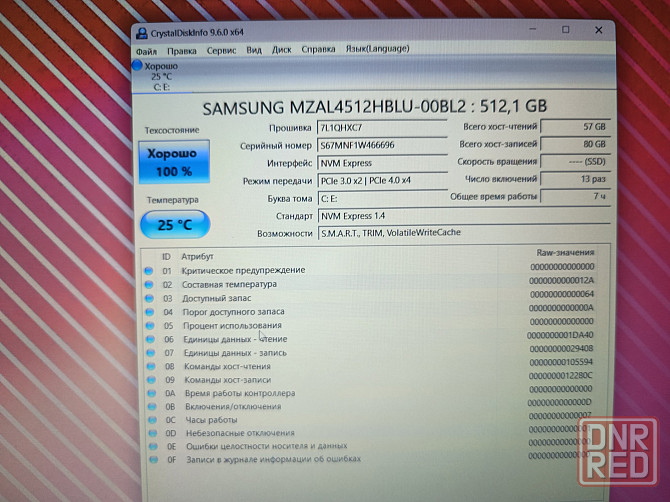Click the Возможности field S.M.A.R.T., TRIM
670x502 pixels.
pos(464,233)
